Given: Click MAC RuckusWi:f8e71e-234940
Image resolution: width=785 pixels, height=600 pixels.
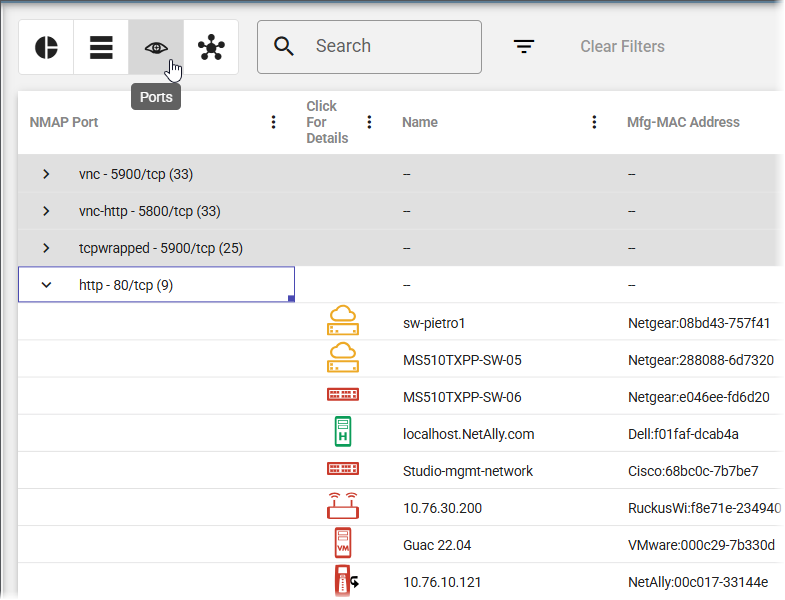Looking at the screenshot, I should (x=704, y=508).
